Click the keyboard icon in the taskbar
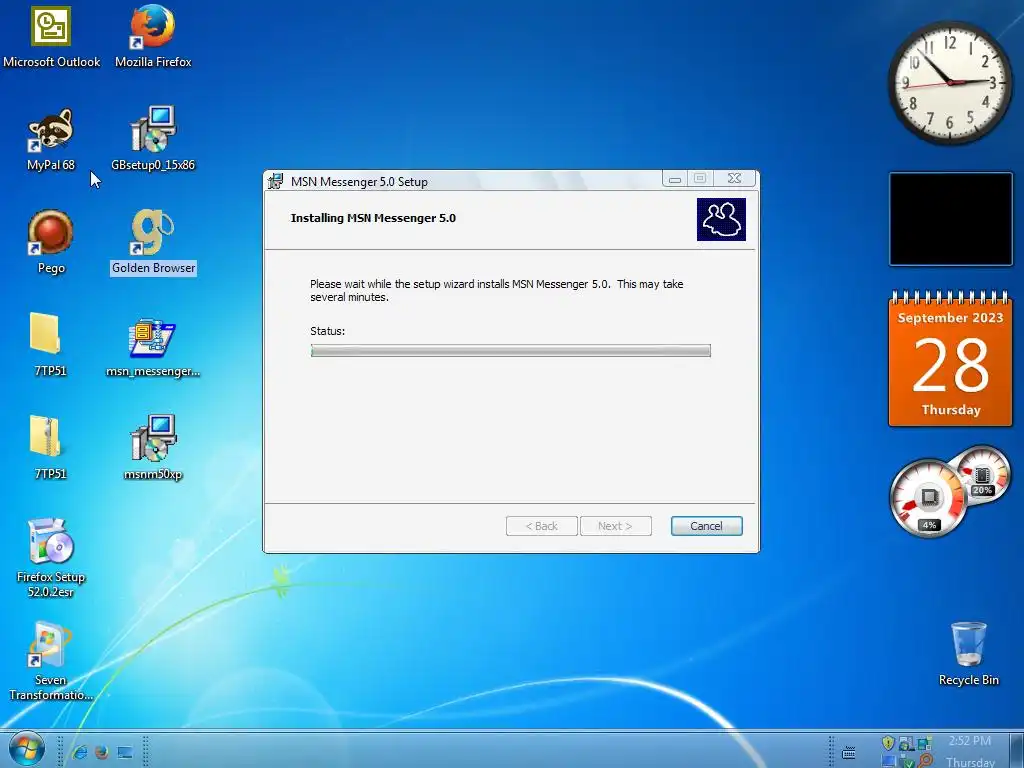The width and height of the screenshot is (1024, 768). click(x=849, y=753)
